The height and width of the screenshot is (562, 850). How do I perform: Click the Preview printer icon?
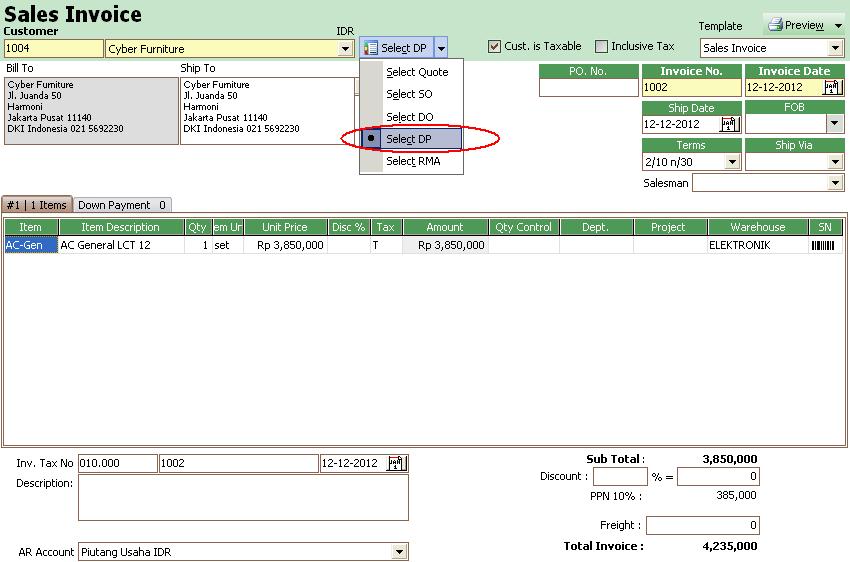pos(774,25)
